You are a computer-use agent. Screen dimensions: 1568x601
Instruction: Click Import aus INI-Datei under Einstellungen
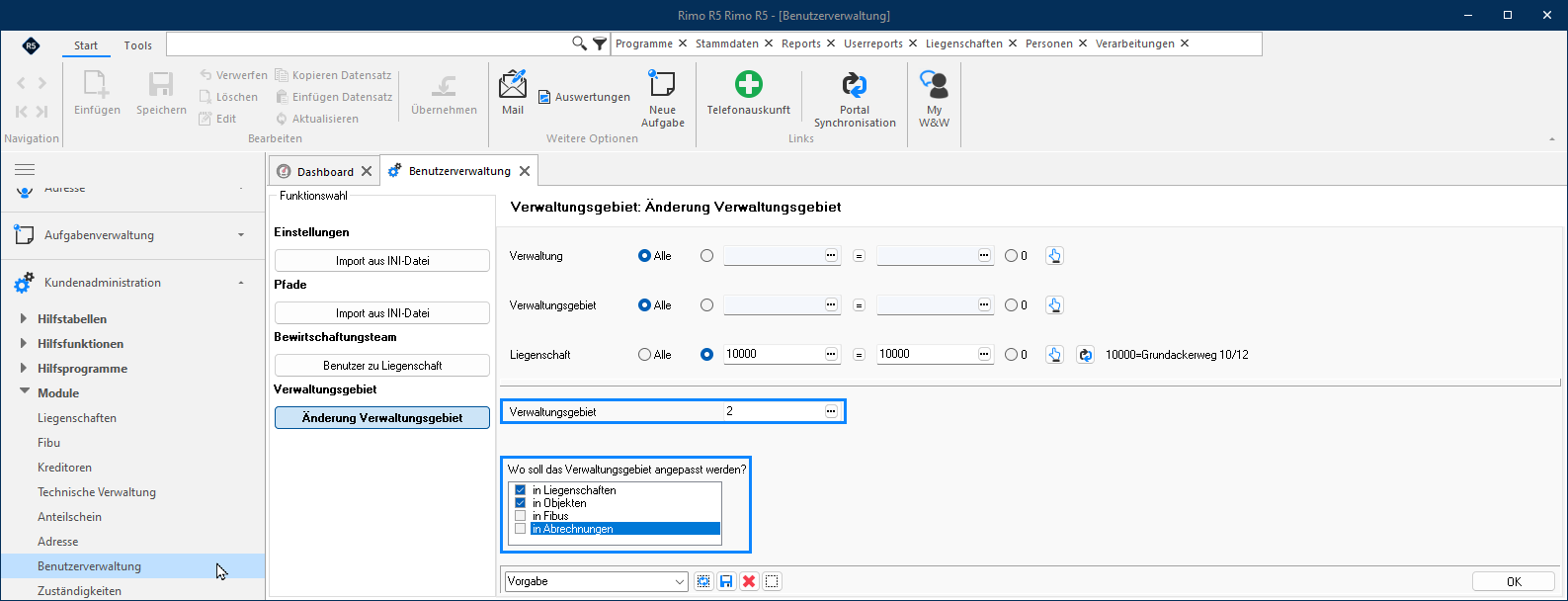[382, 261]
